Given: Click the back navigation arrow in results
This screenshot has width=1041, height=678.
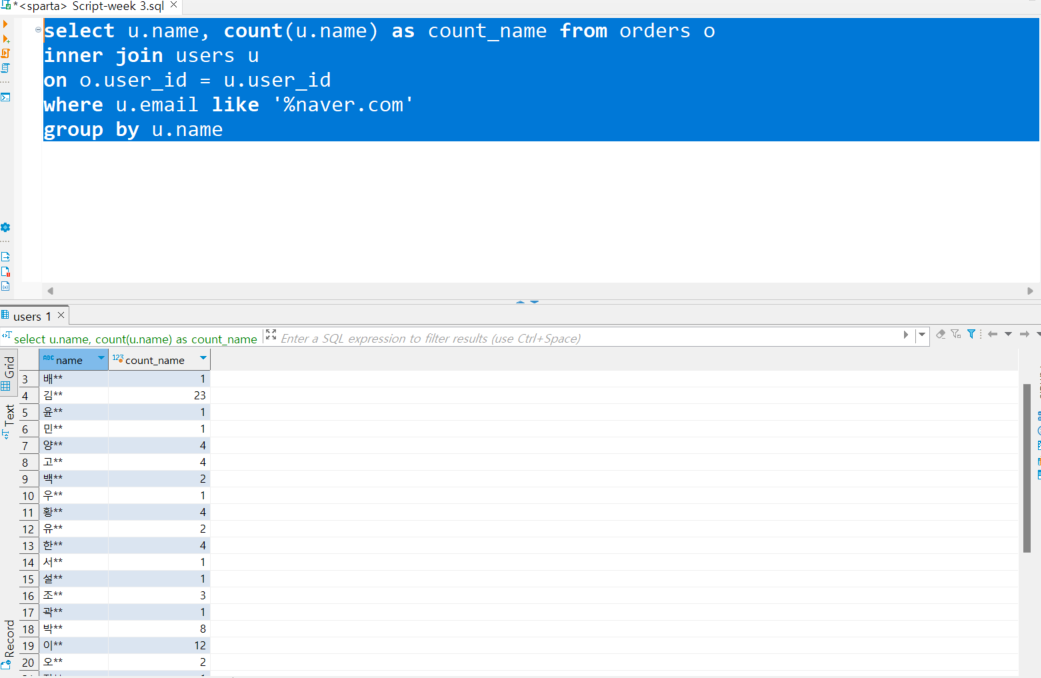Looking at the screenshot, I should [993, 334].
